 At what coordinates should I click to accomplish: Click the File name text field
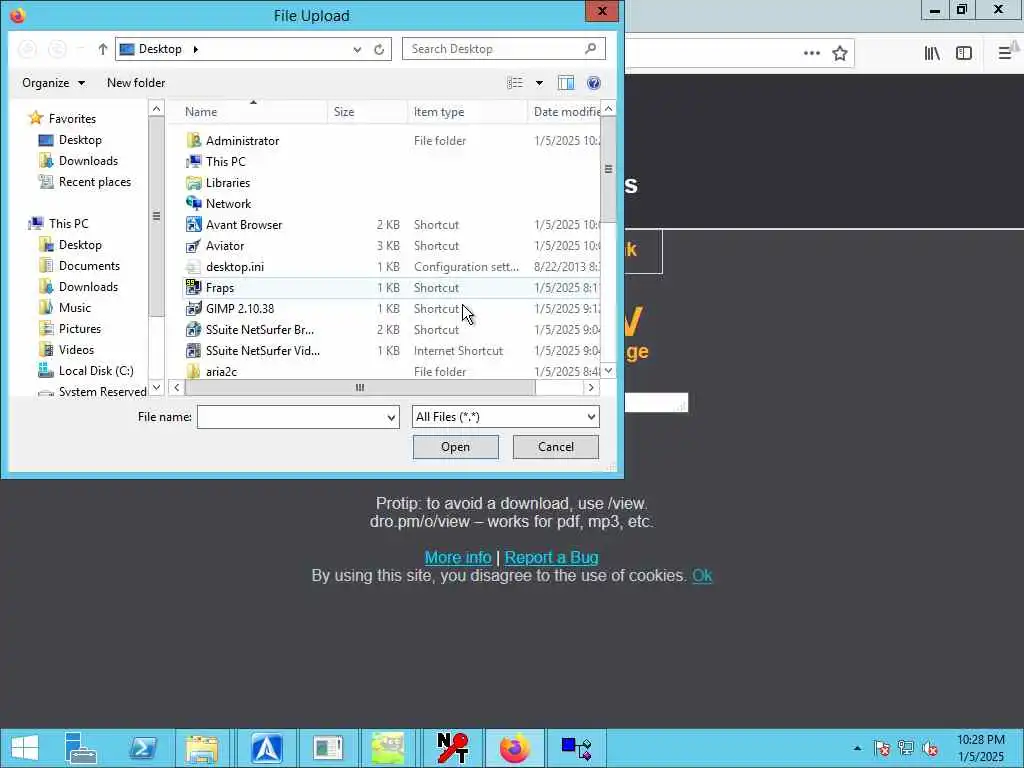(291, 417)
